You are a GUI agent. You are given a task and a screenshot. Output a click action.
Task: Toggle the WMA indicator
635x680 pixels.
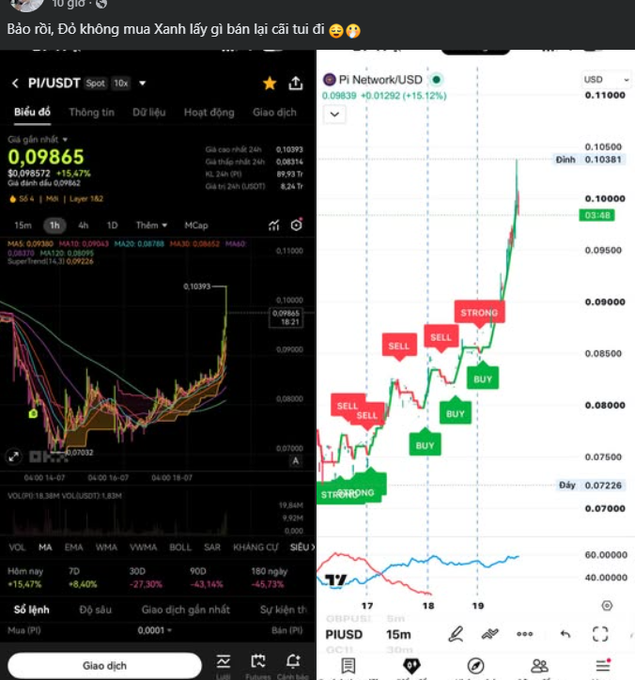tap(106, 547)
